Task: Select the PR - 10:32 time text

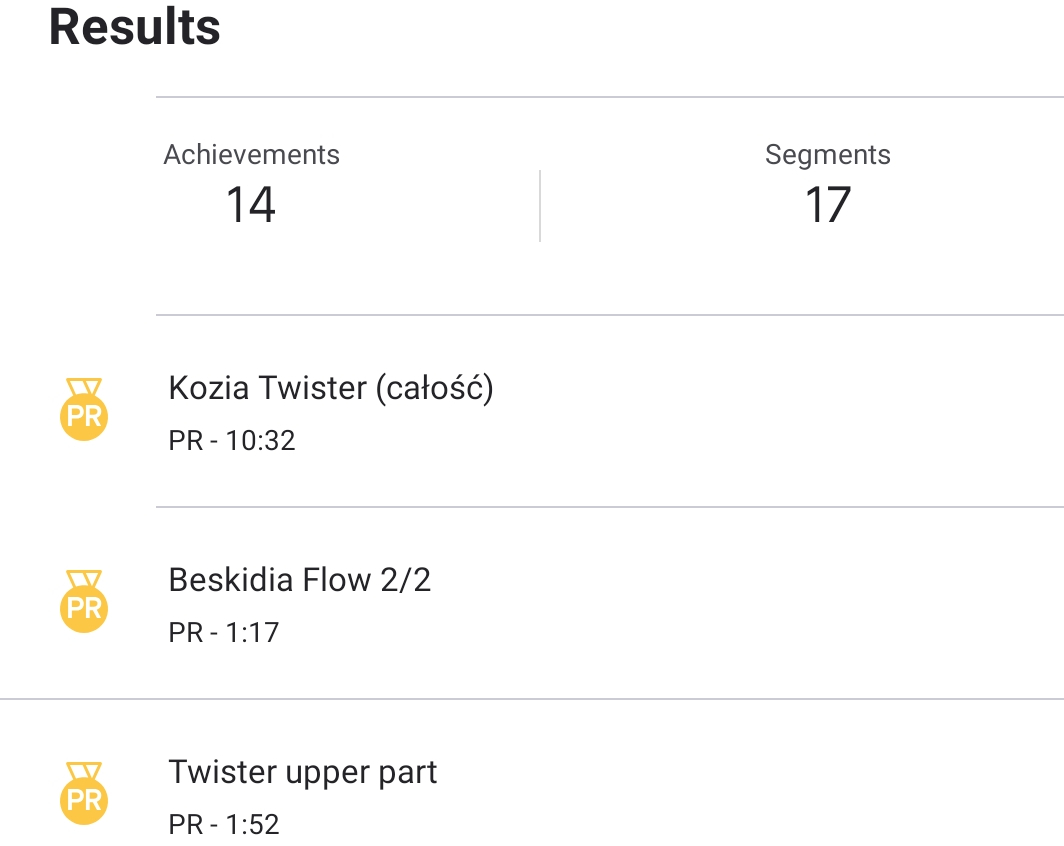Action: pyautogui.click(x=232, y=440)
